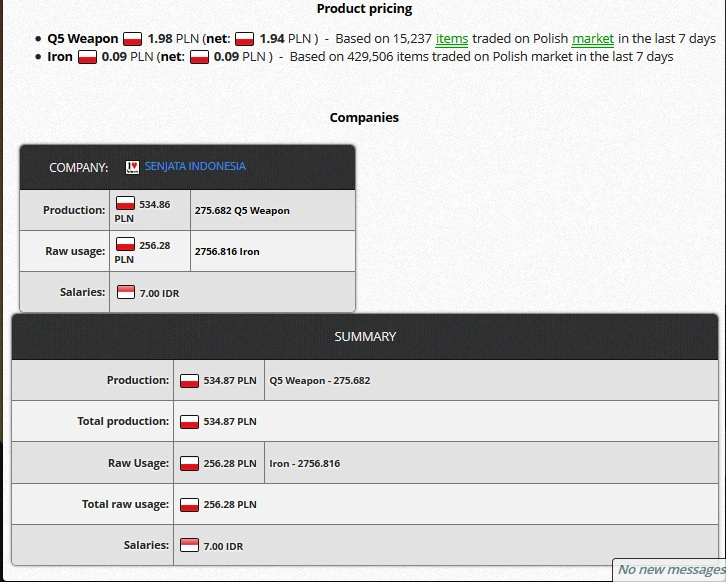Click flag in summary Total production row
The width and height of the screenshot is (726, 582).
click(189, 422)
